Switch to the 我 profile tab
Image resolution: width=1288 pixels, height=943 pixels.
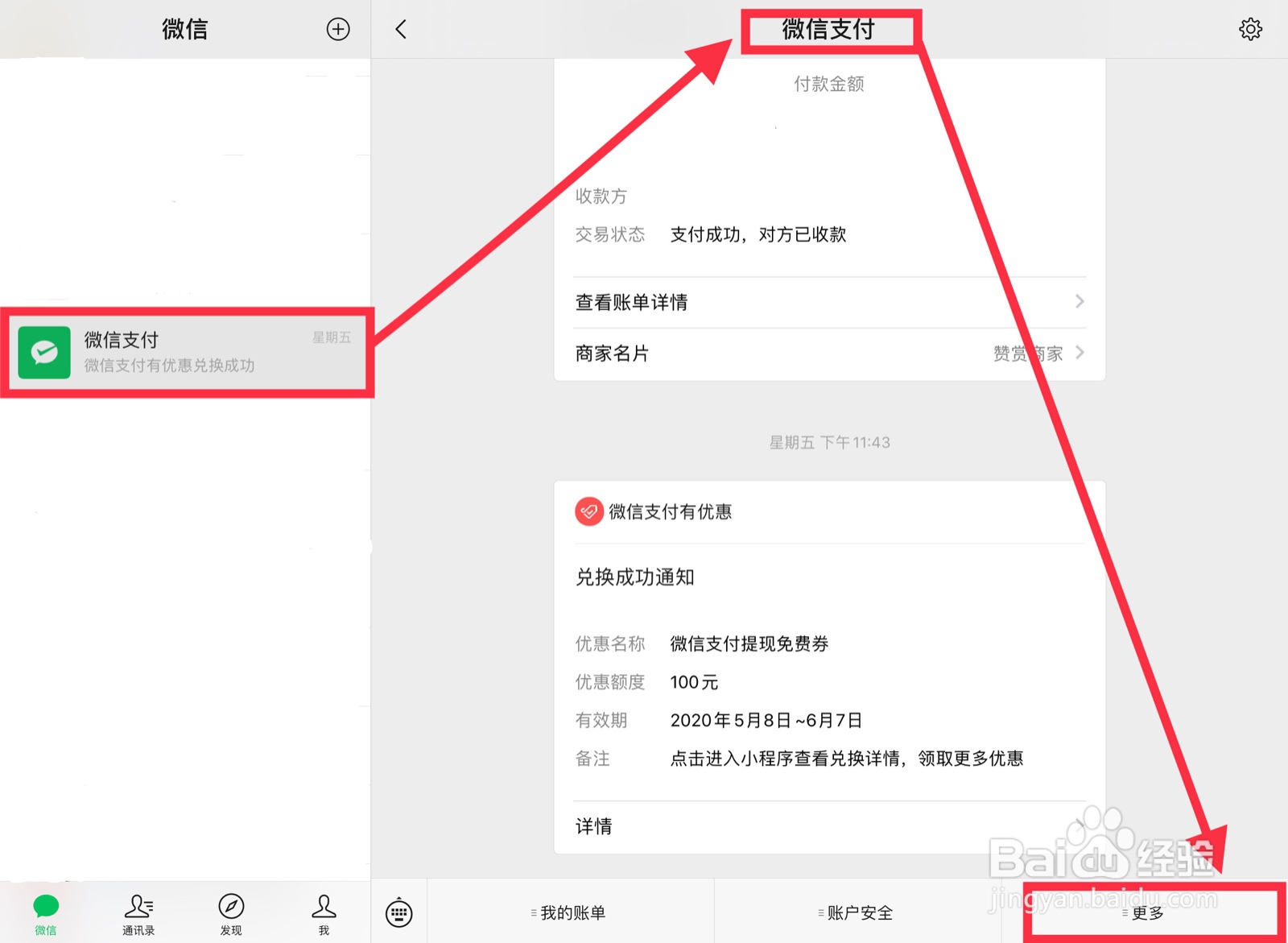pyautogui.click(x=324, y=914)
